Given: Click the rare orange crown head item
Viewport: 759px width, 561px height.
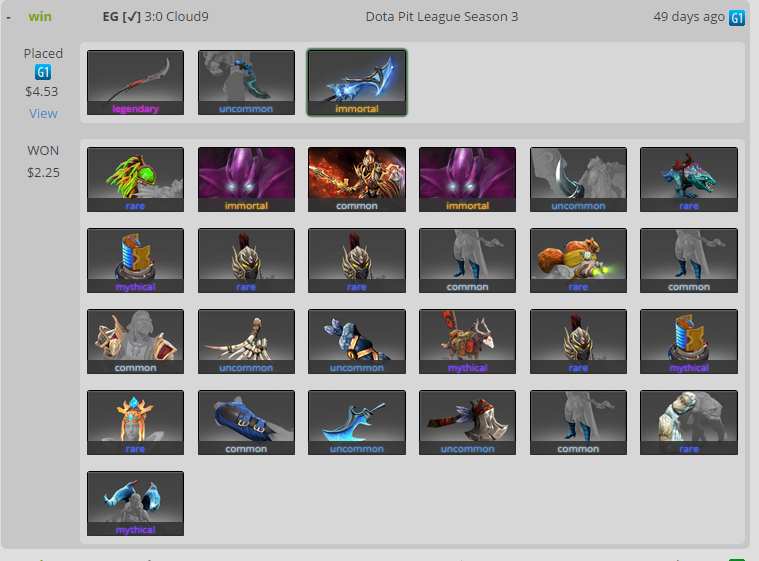Looking at the screenshot, I should pos(136,423).
